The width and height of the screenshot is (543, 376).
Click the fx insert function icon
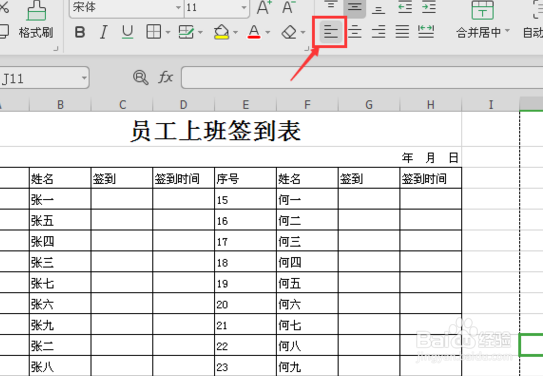tap(166, 77)
